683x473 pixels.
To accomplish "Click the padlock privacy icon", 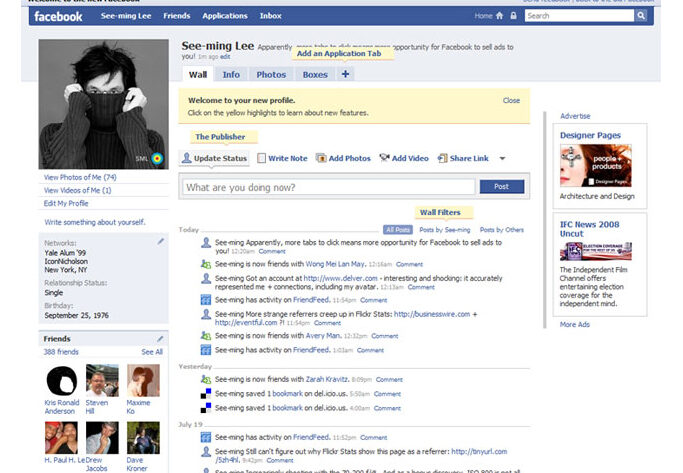I will coord(513,16).
